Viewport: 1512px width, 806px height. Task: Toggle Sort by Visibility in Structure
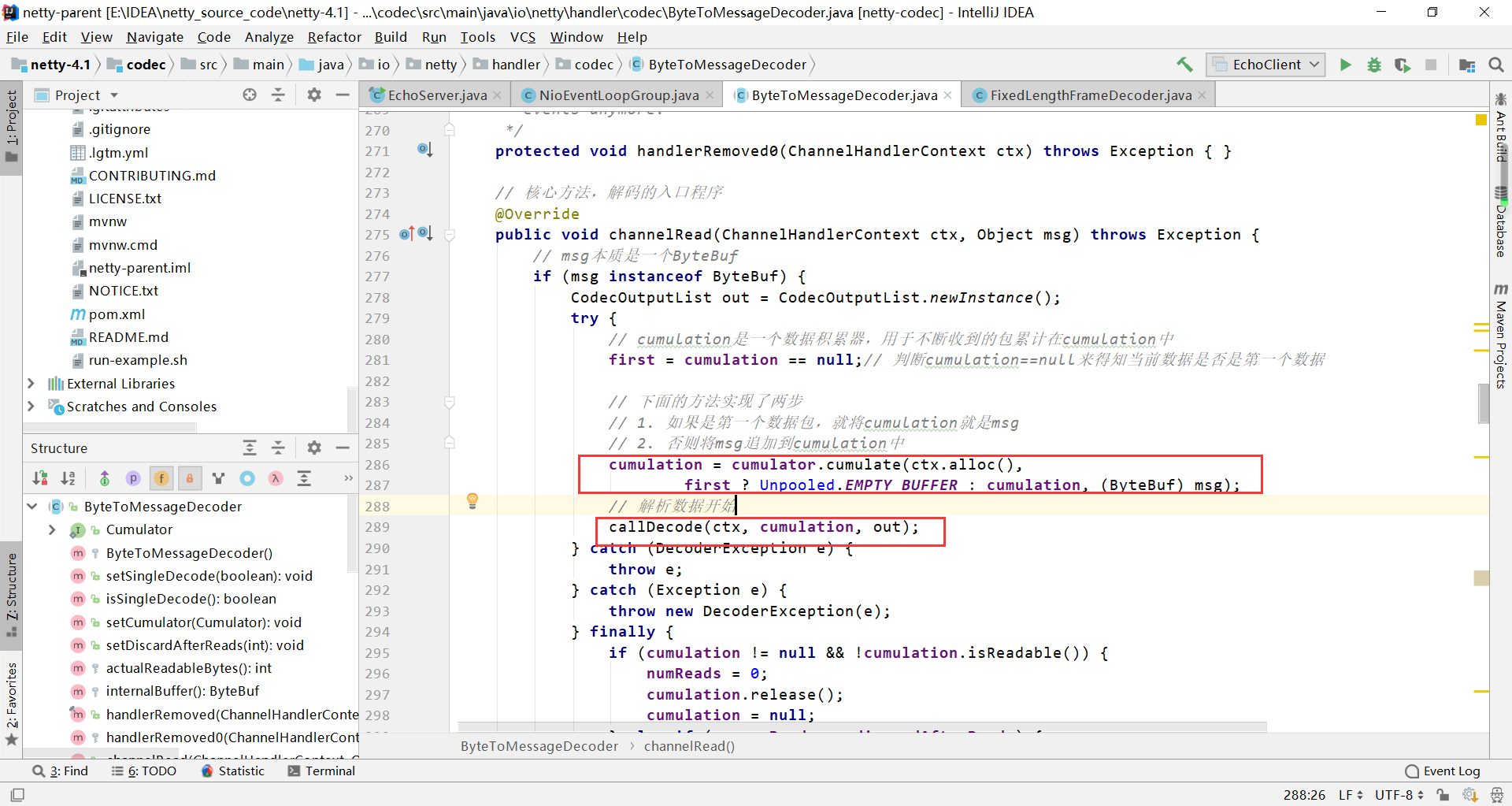point(40,478)
